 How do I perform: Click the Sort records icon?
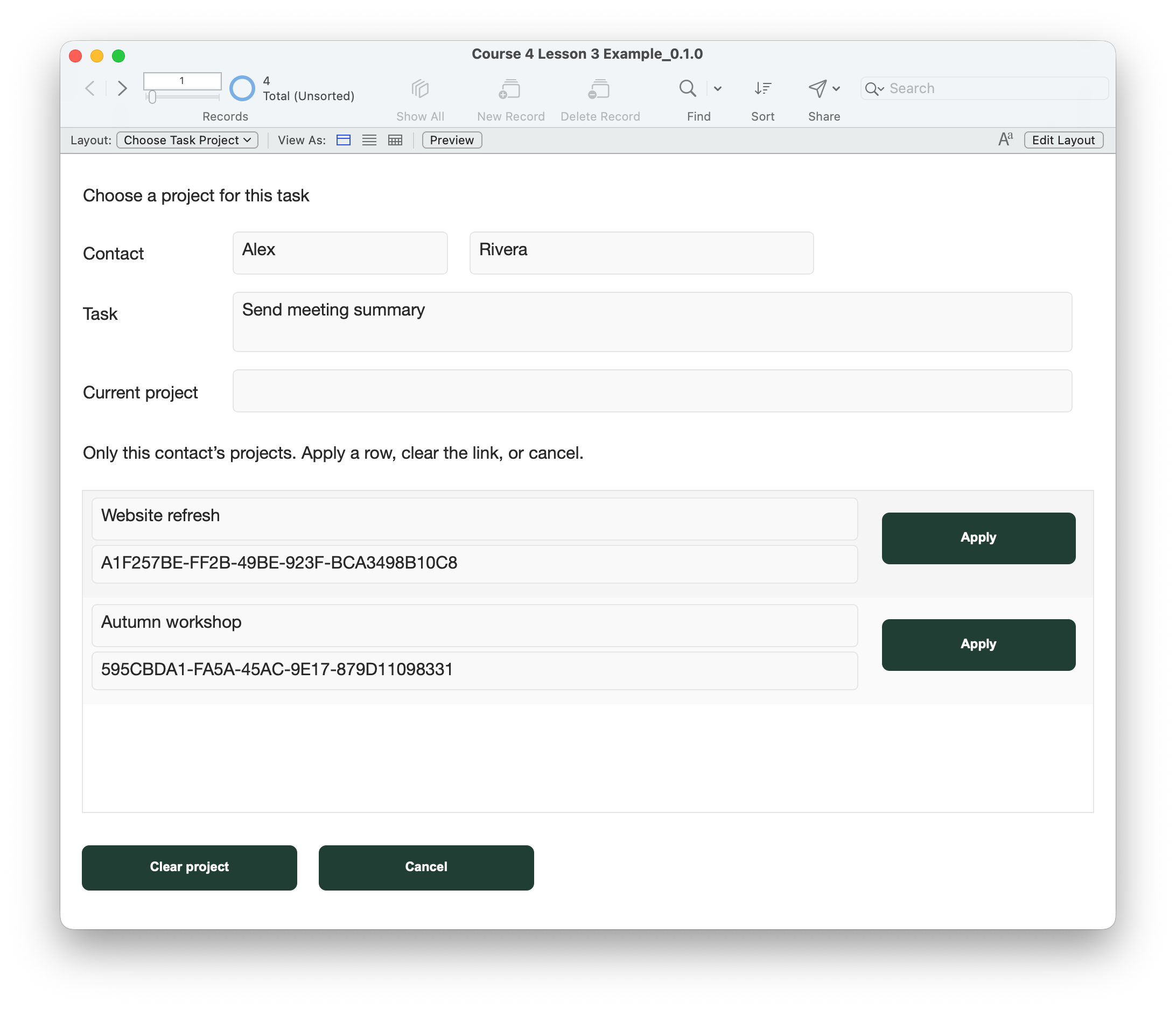[762, 88]
